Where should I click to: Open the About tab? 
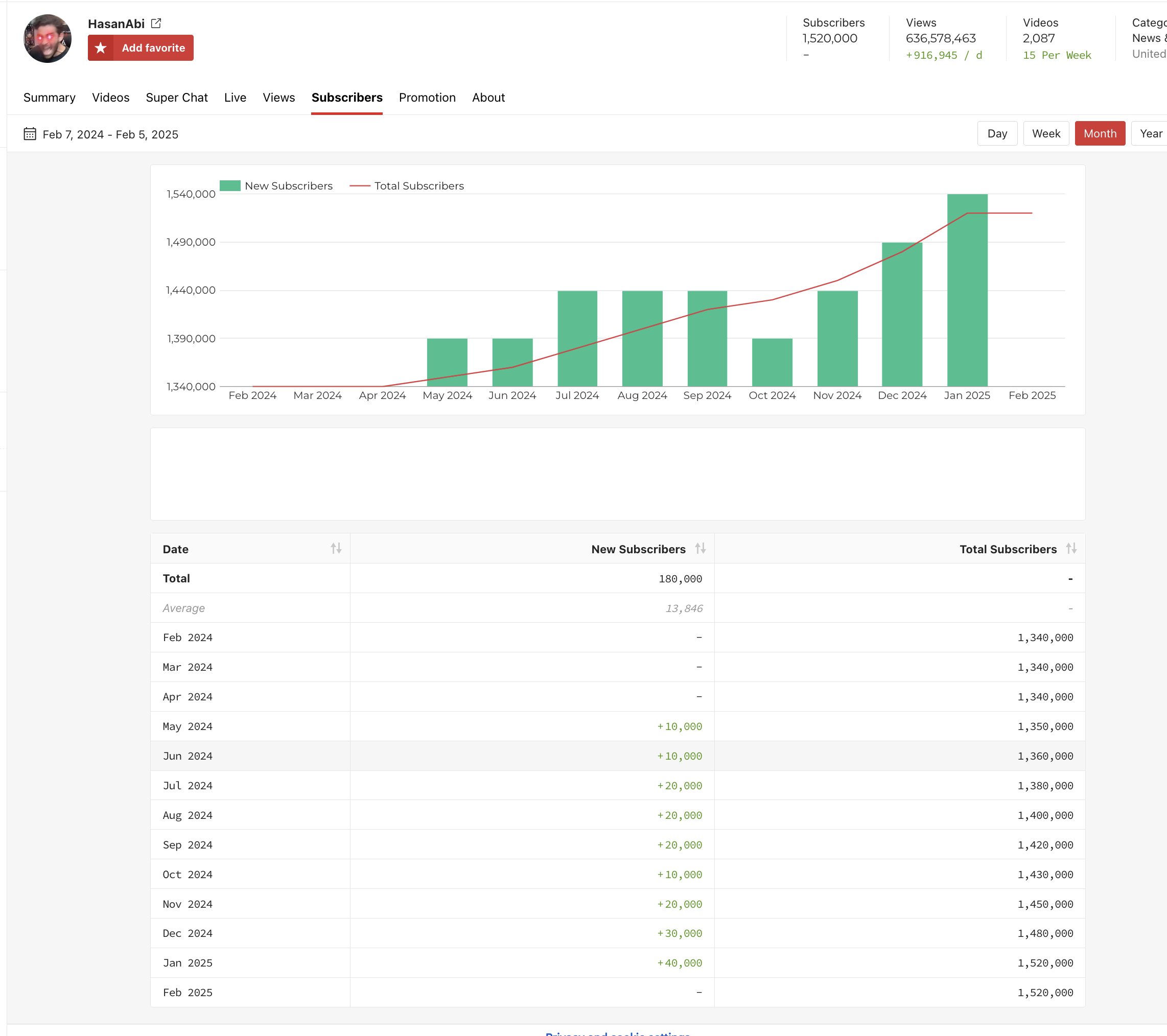coord(488,98)
